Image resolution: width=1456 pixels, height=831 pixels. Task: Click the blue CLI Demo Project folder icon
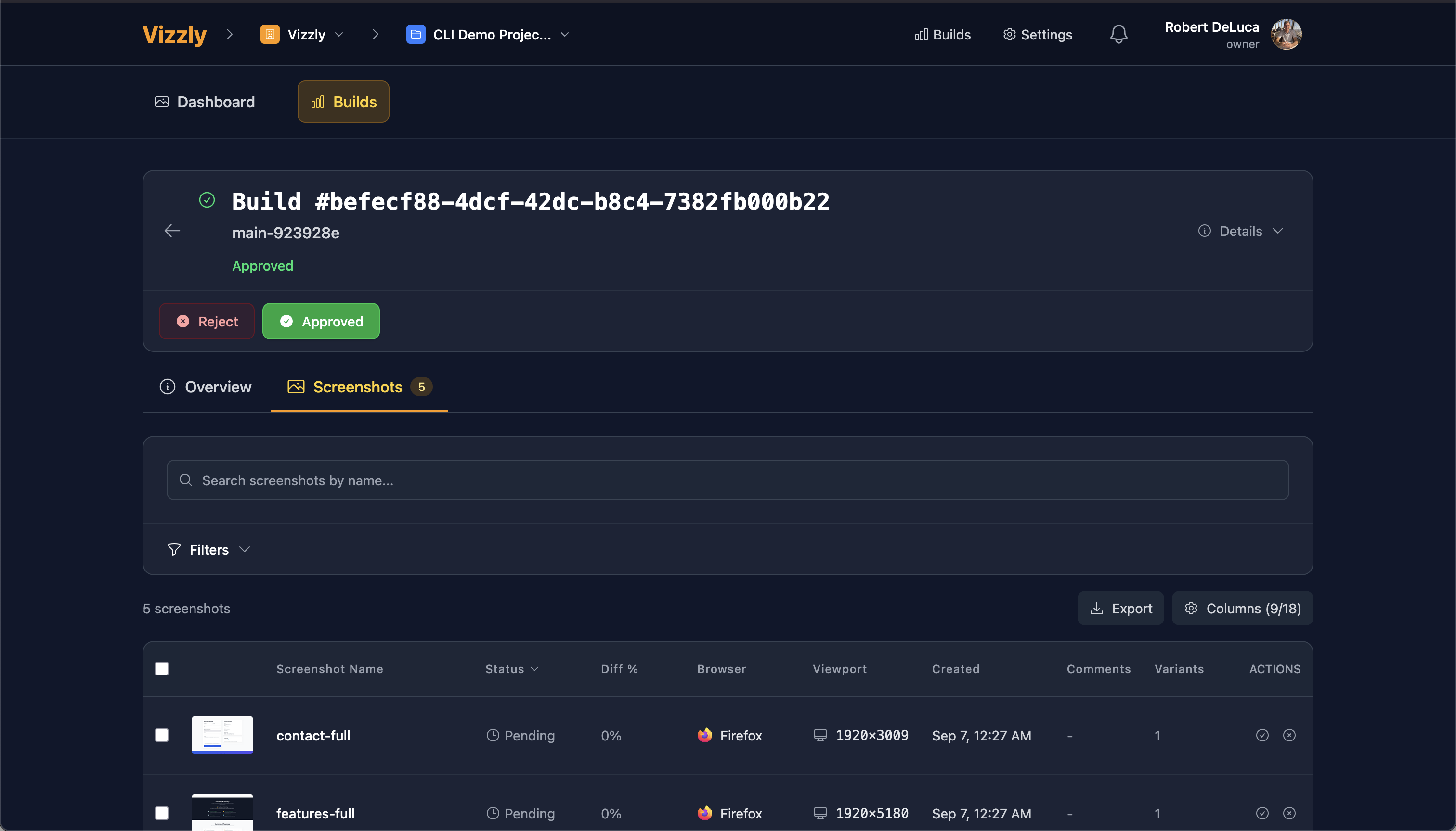tap(416, 34)
